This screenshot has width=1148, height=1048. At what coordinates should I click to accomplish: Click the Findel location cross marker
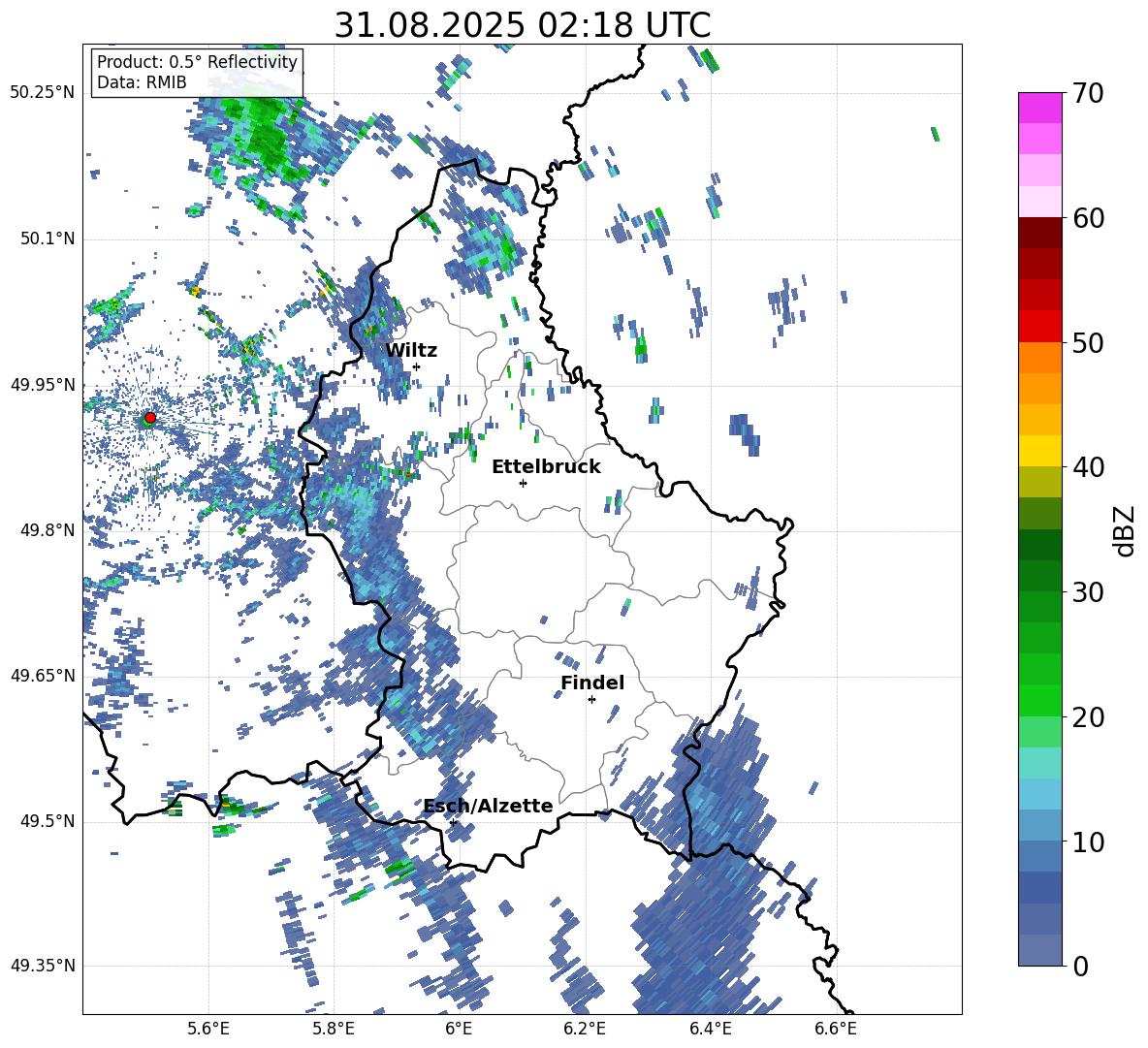coord(591,700)
